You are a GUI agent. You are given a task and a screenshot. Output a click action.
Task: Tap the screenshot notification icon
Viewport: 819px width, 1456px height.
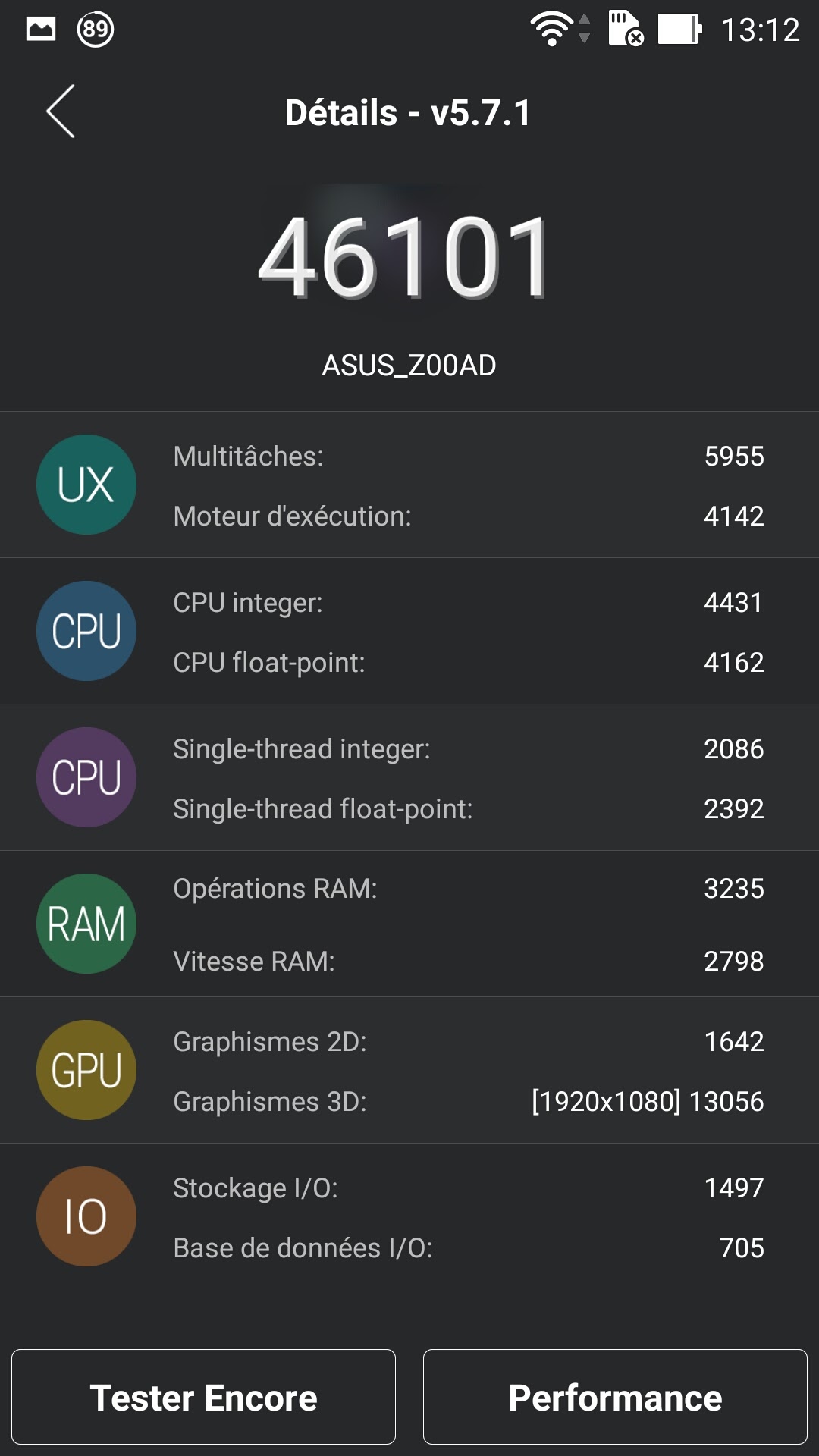(x=41, y=30)
